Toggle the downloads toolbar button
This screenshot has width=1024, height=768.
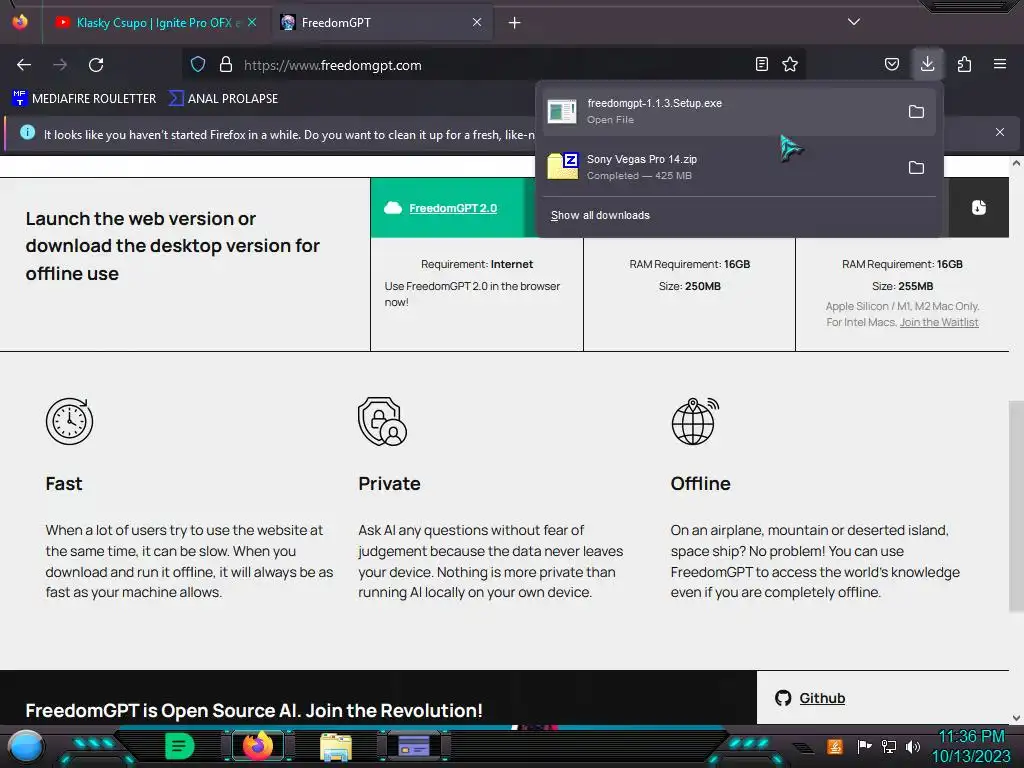pos(927,64)
